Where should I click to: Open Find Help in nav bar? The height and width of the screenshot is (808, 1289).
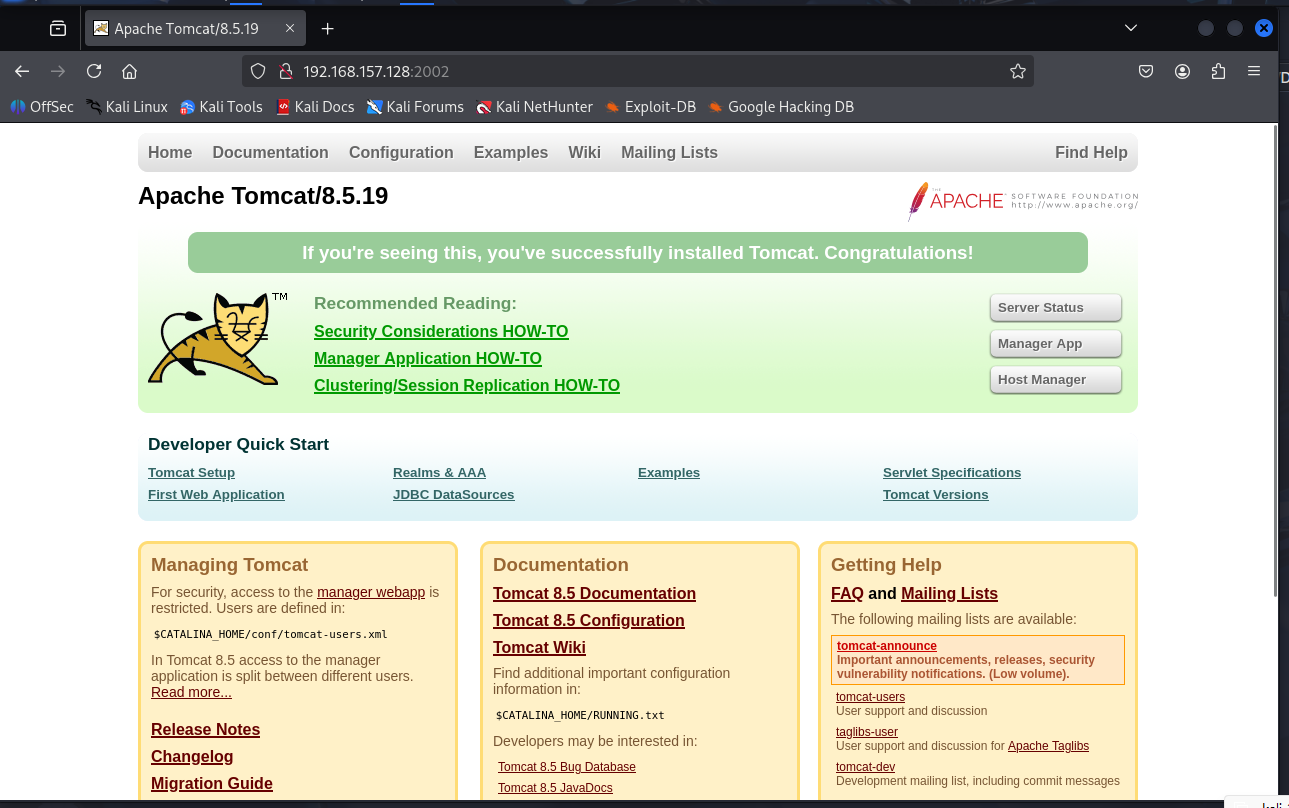(x=1091, y=152)
